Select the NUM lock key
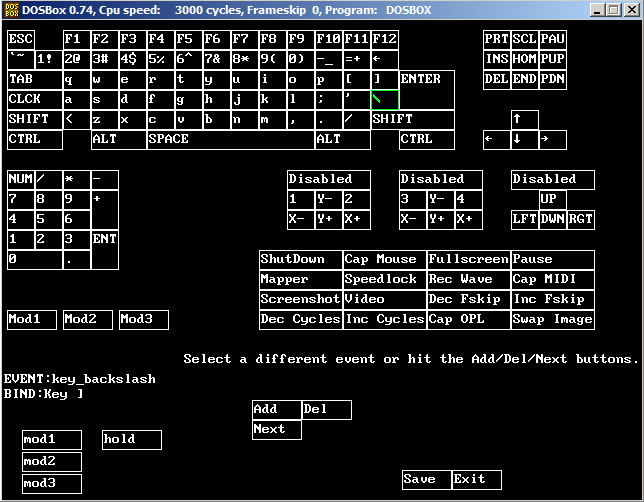The height and width of the screenshot is (502, 644). coord(21,180)
